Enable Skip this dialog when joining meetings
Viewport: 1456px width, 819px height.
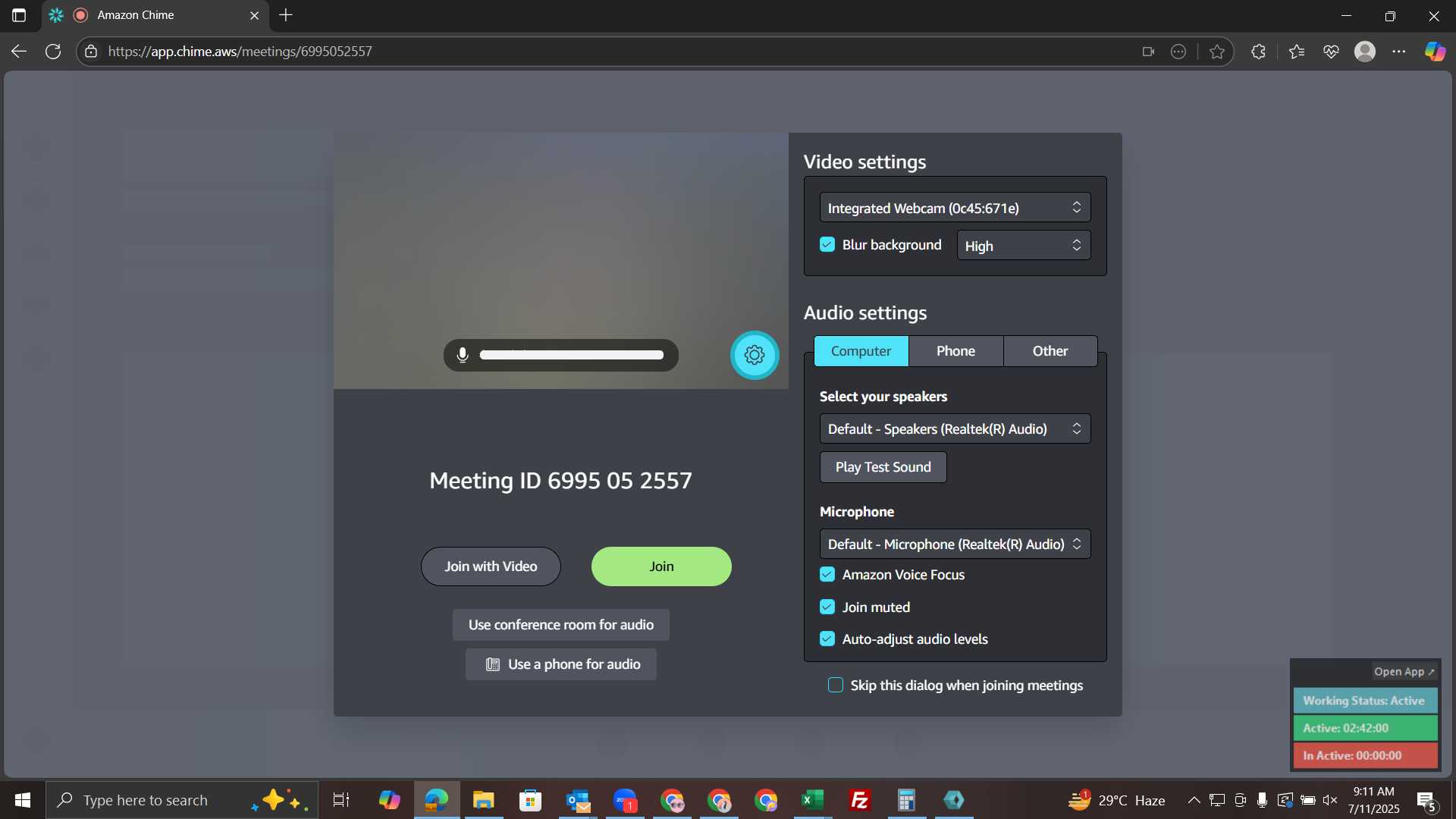(836, 686)
